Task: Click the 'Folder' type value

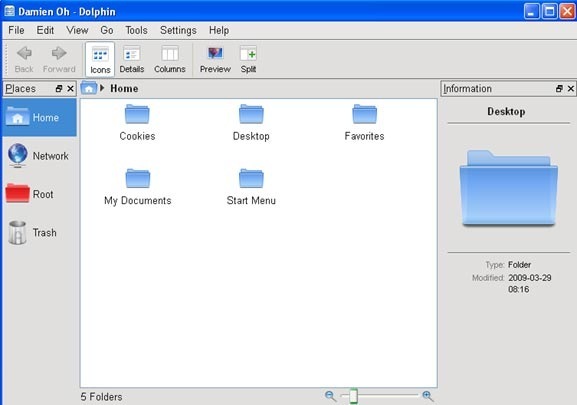Action: point(519,264)
